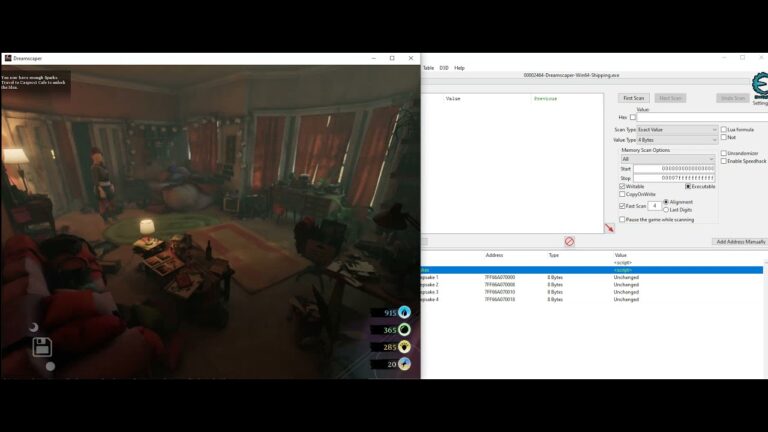Select the Alignment radio button
This screenshot has width=768, height=432.
666,202
